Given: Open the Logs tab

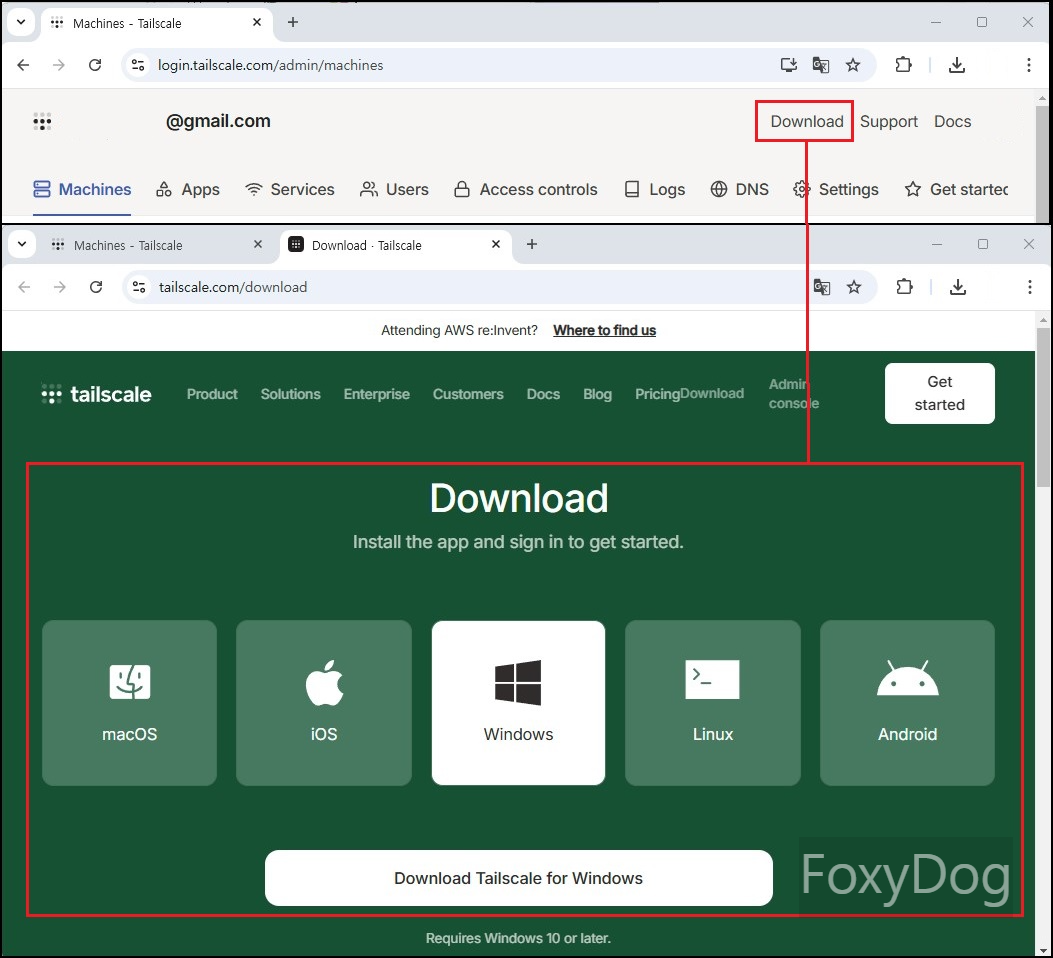Looking at the screenshot, I should [x=654, y=189].
